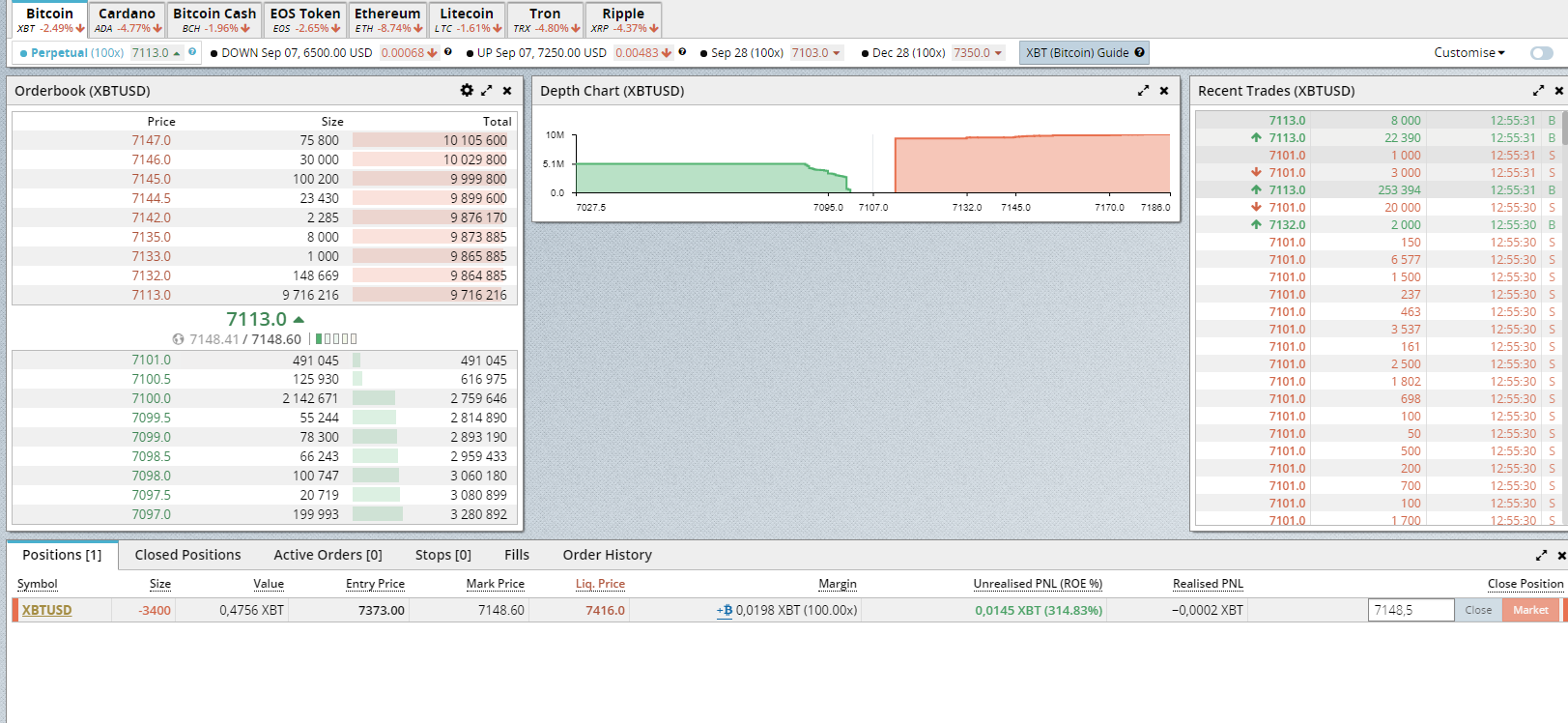Click the red asks area in Depth Chart
This screenshot has width=1568, height=723.
pyautogui.click(x=1032, y=164)
